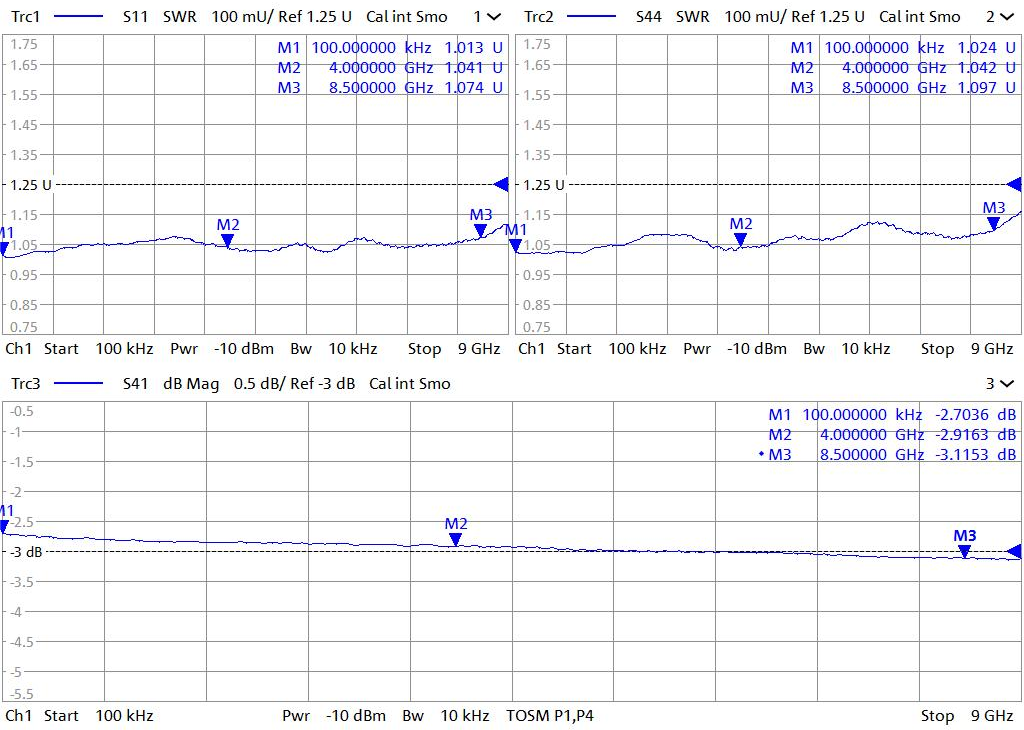Select the M3 marker on the S11 SWR trace

point(481,230)
